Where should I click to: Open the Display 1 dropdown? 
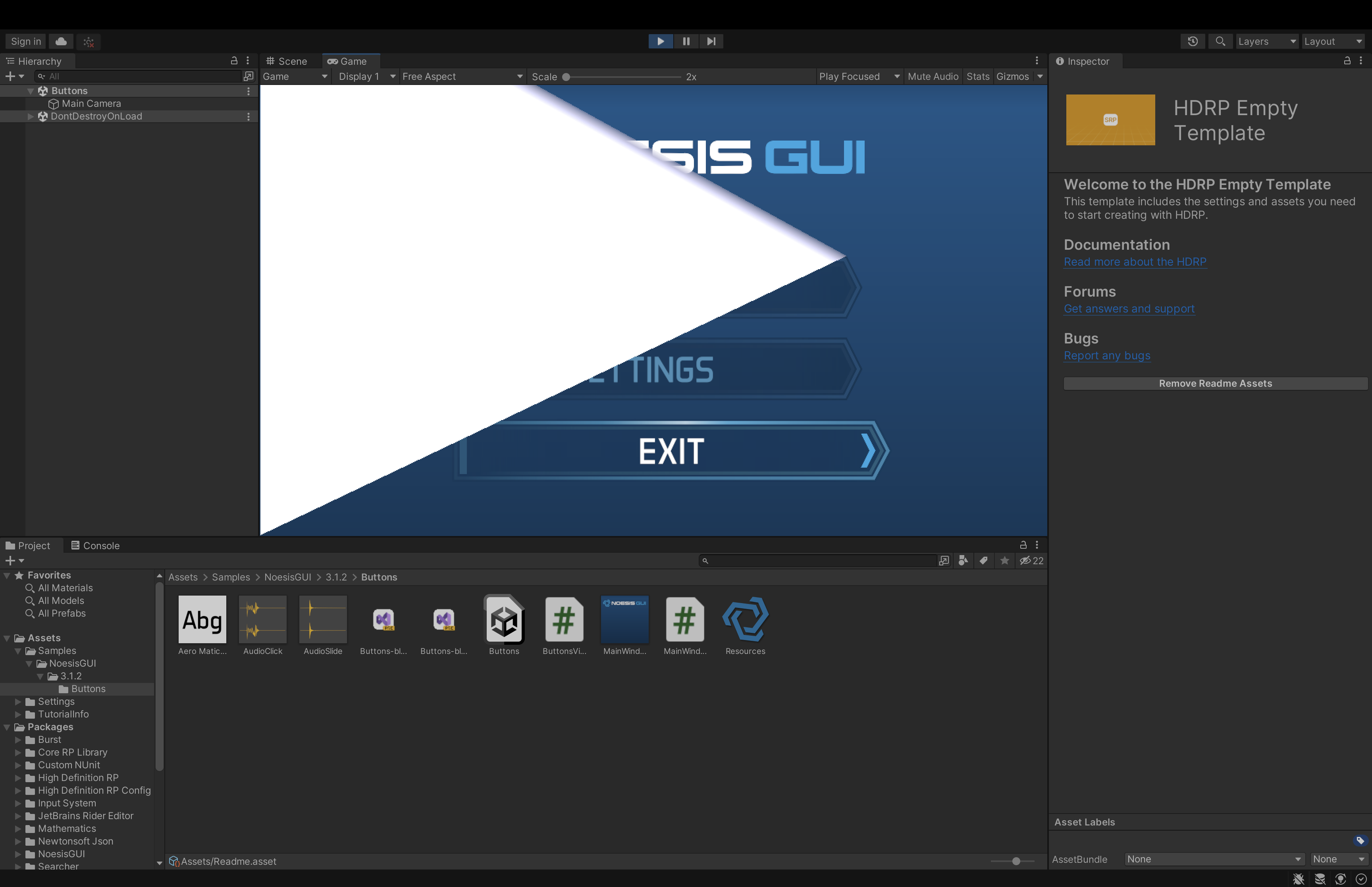367,77
